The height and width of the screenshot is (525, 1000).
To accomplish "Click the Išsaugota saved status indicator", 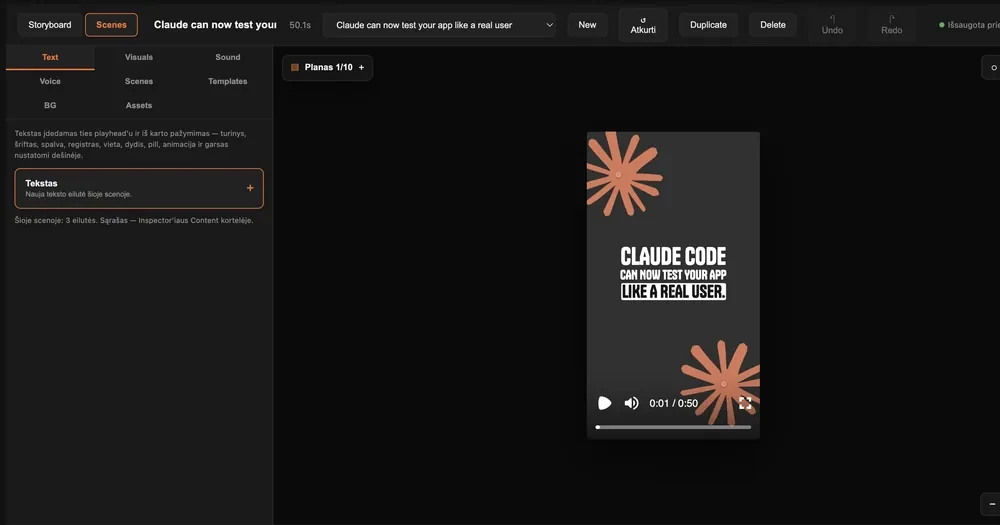I will (x=969, y=25).
